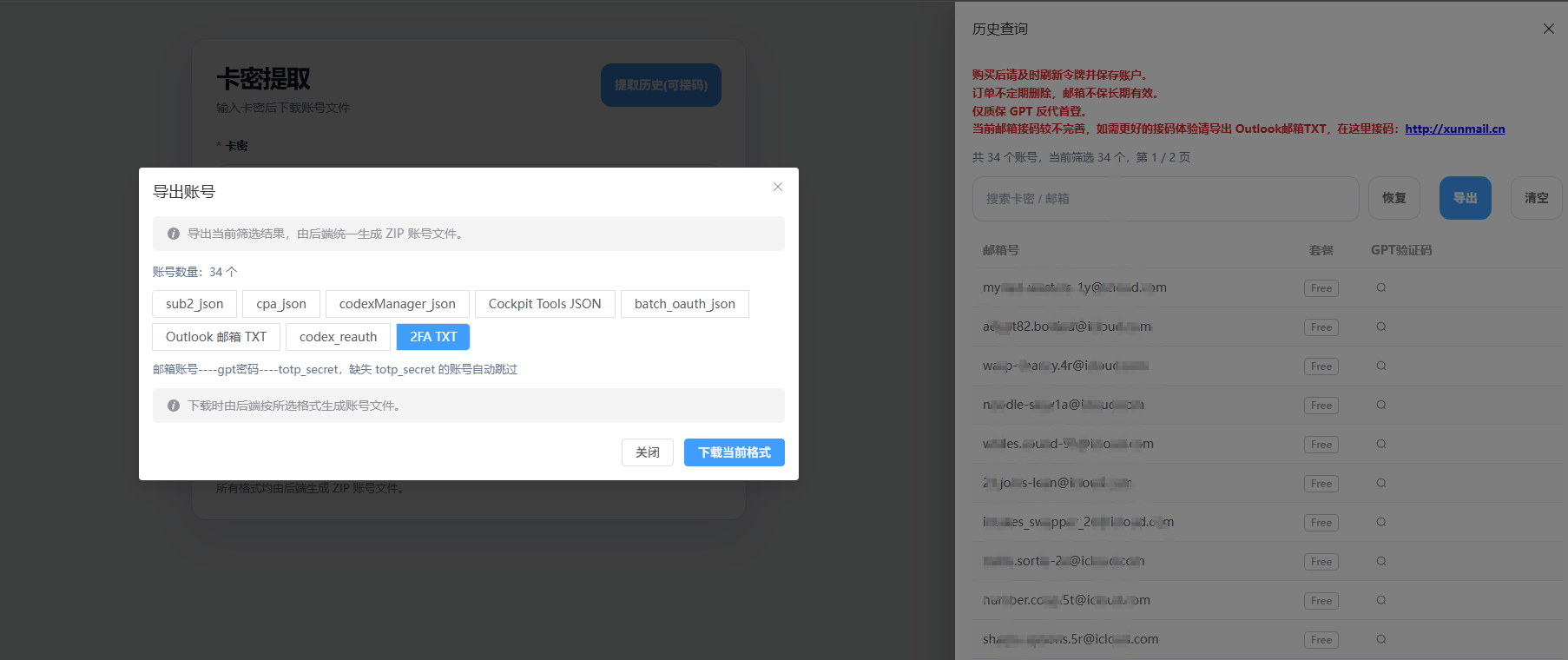Image resolution: width=1568 pixels, height=660 pixels.
Task: Click GPT code search icon for t82.bo row
Action: 1381,327
